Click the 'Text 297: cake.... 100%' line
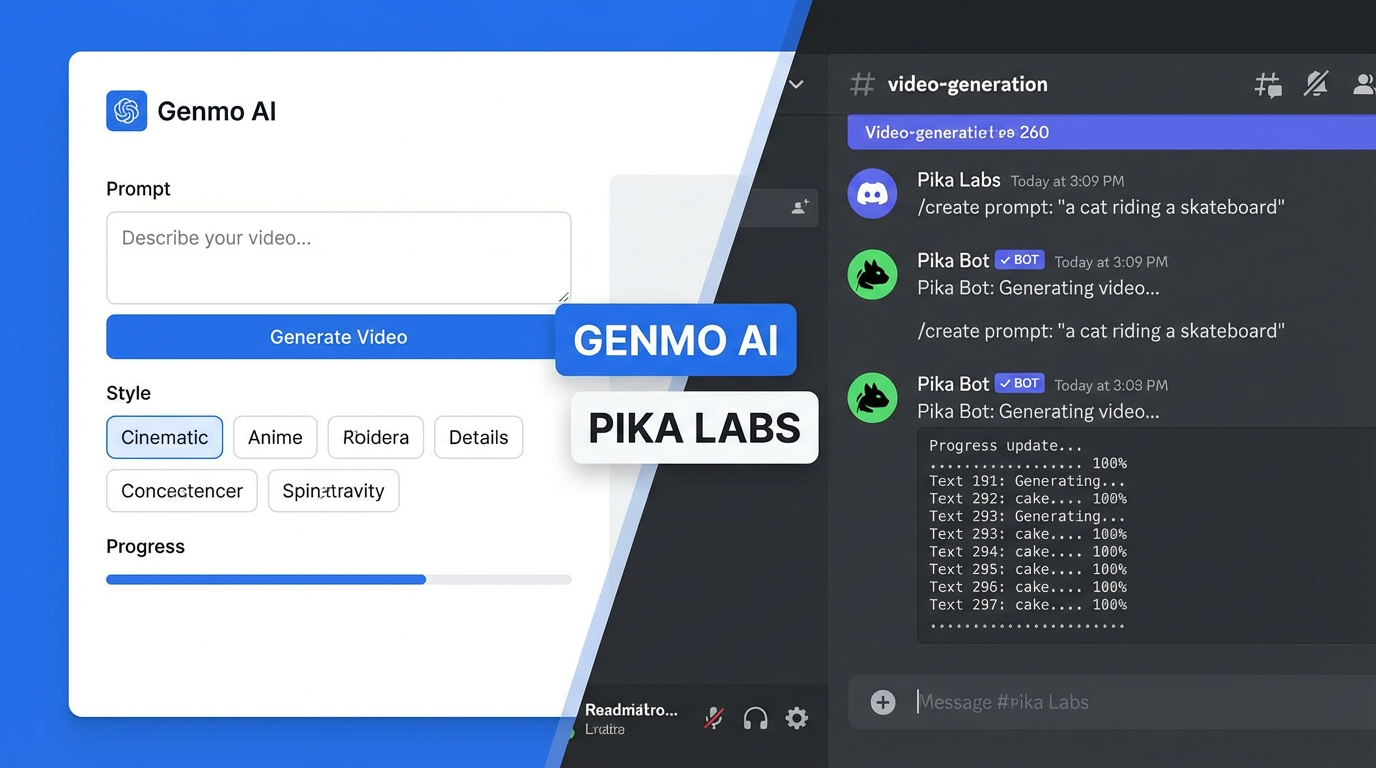This screenshot has width=1376, height=768. (1028, 605)
